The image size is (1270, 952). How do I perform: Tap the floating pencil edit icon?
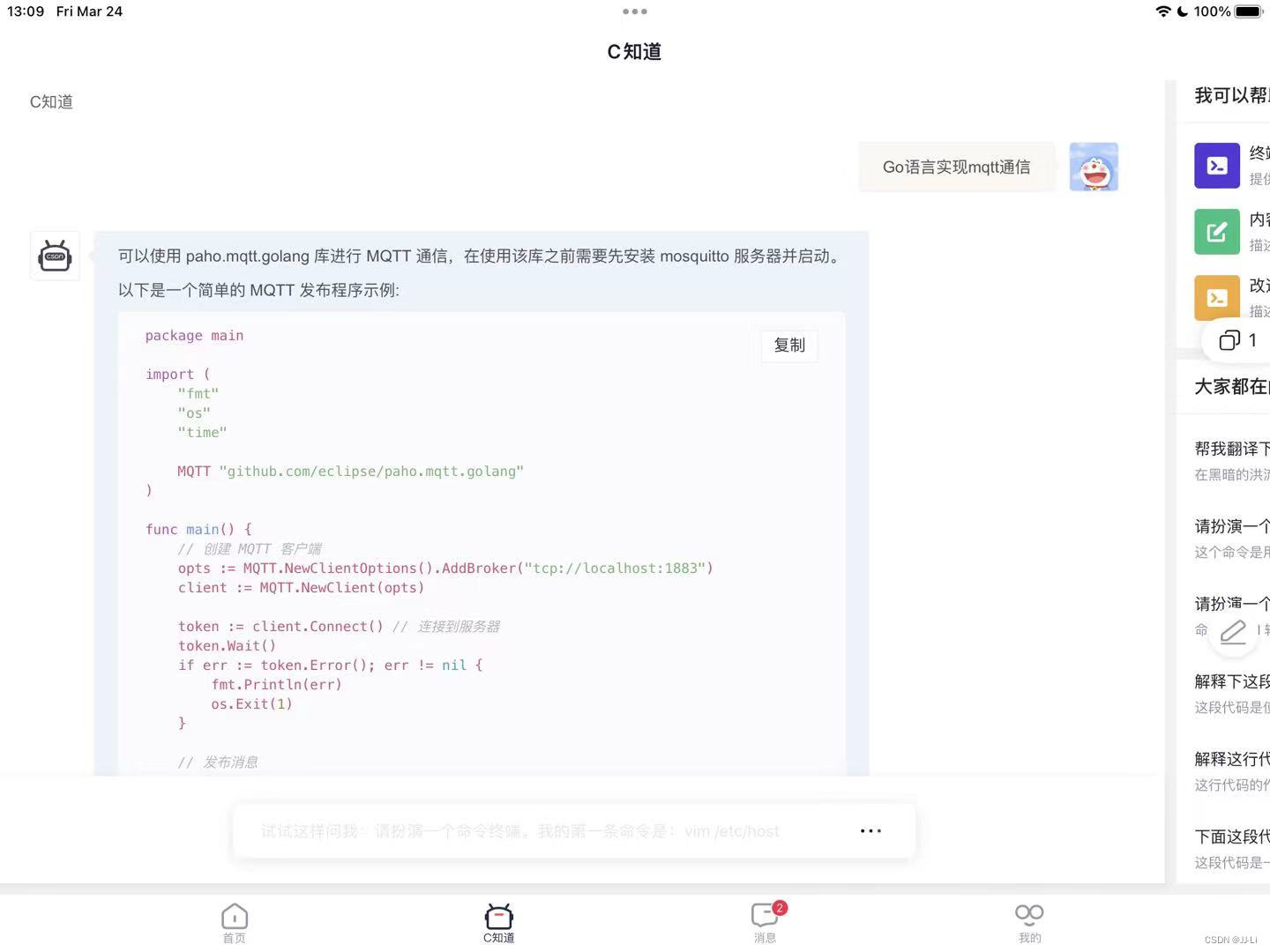pyautogui.click(x=1232, y=631)
